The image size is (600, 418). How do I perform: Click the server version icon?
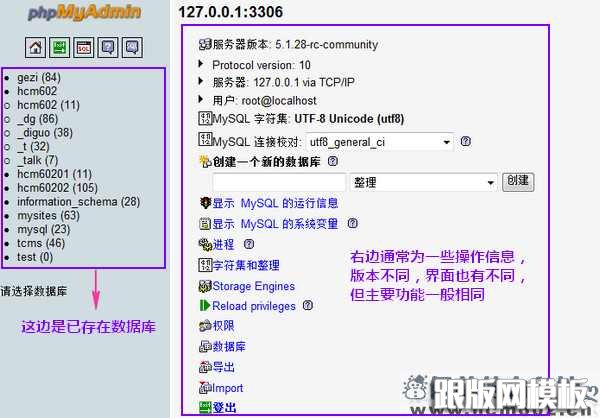205,44
